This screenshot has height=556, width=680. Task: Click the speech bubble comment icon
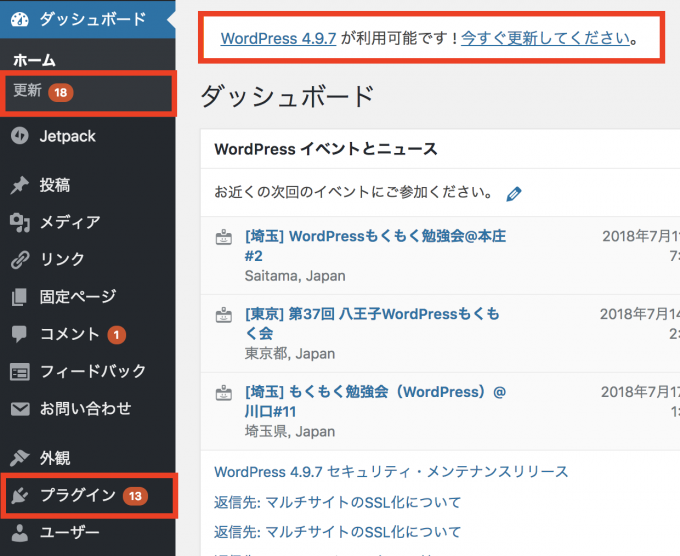20,334
